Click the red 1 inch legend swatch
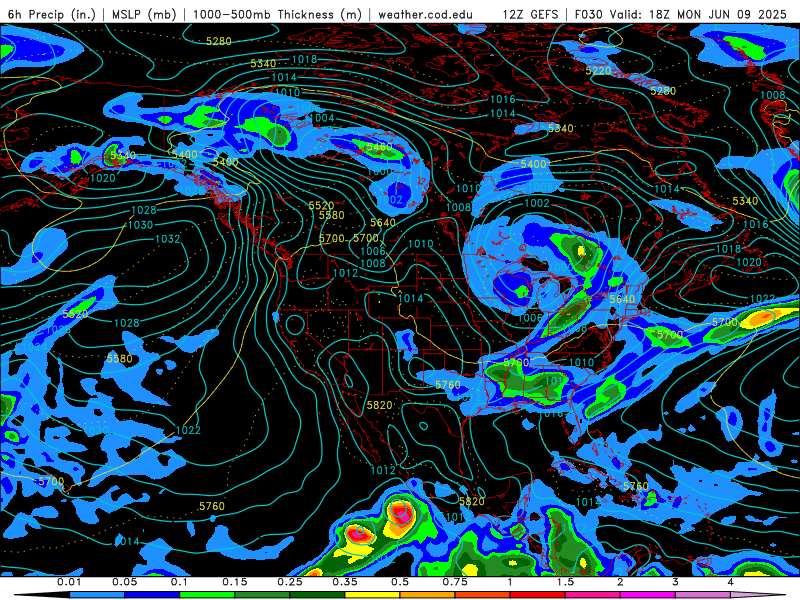800x600 pixels. pyautogui.click(x=538, y=595)
